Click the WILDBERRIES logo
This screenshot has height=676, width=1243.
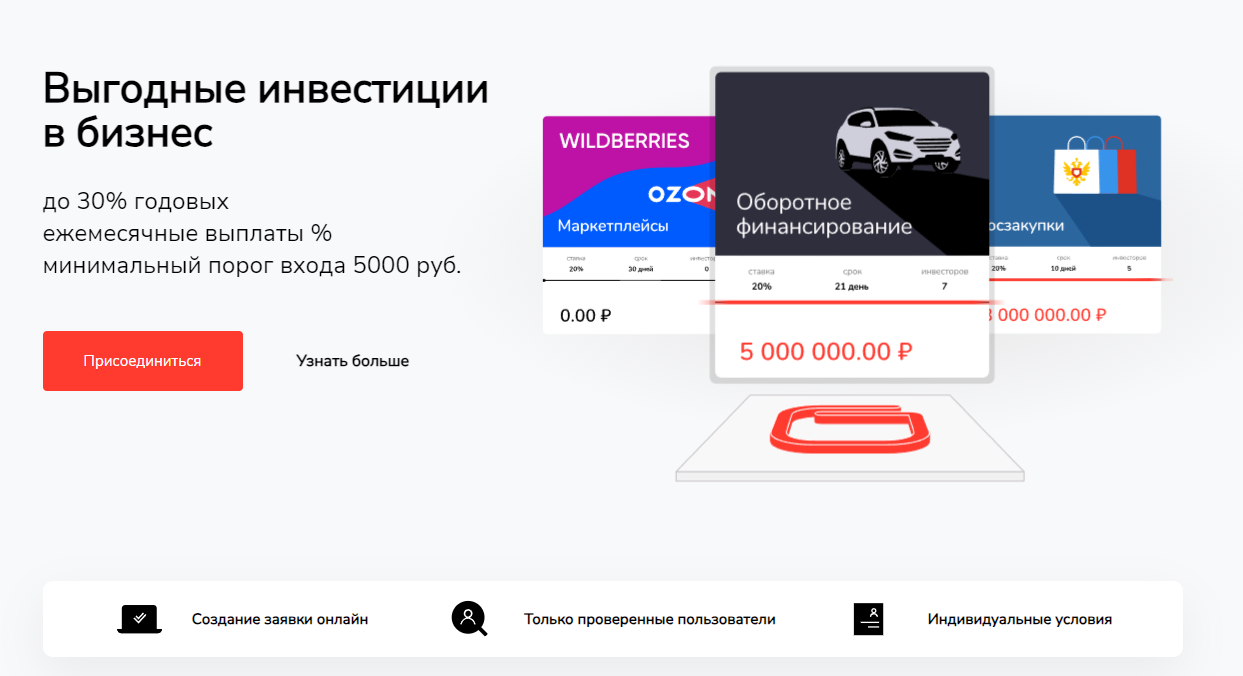pyautogui.click(x=624, y=141)
